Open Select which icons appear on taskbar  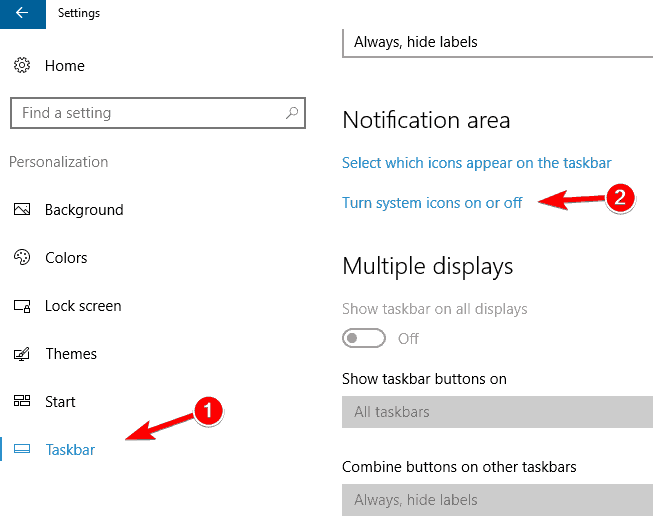(x=476, y=162)
